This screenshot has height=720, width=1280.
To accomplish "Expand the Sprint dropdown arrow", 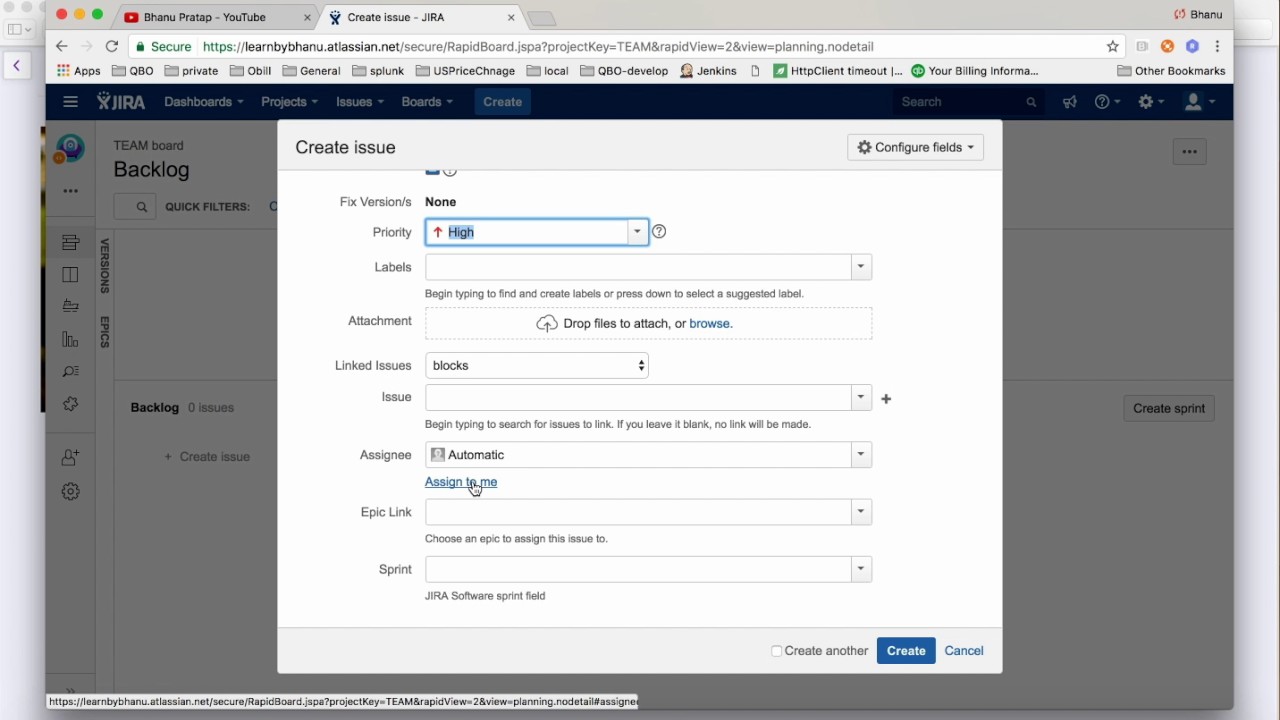I will [x=860, y=569].
